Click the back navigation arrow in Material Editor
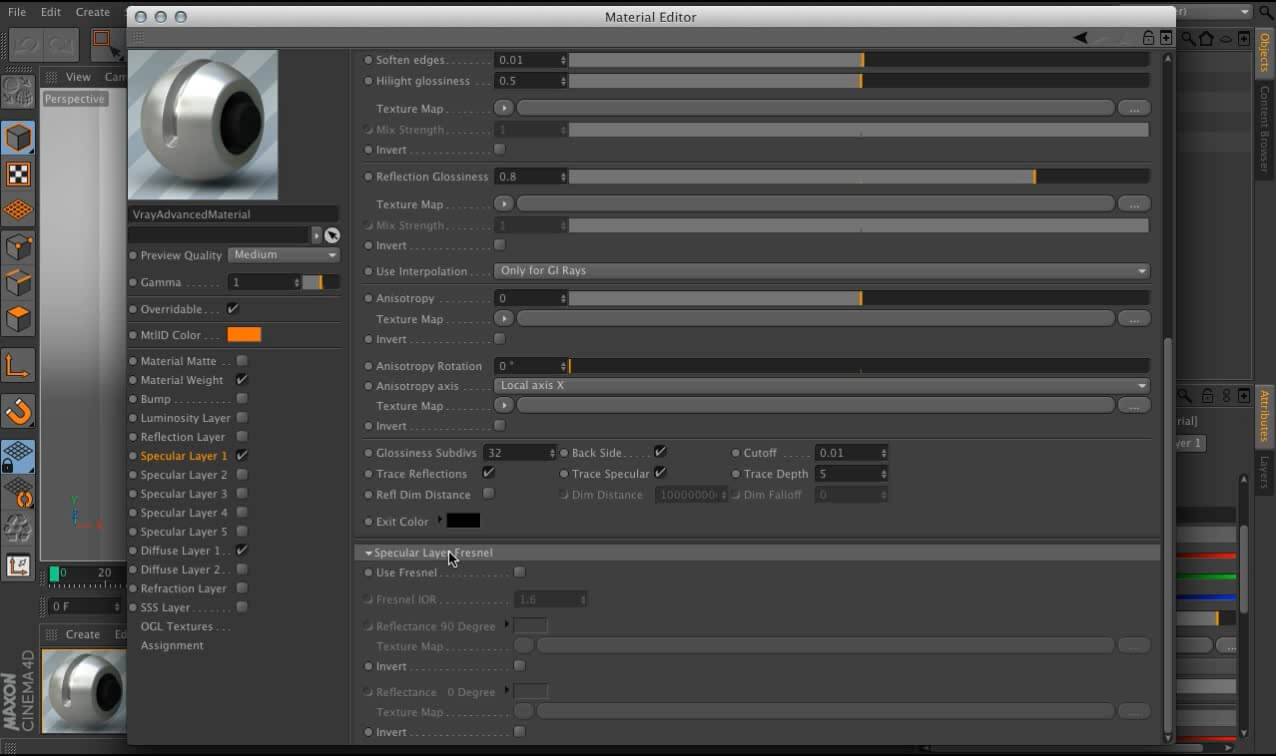Image resolution: width=1276 pixels, height=756 pixels. [1079, 37]
